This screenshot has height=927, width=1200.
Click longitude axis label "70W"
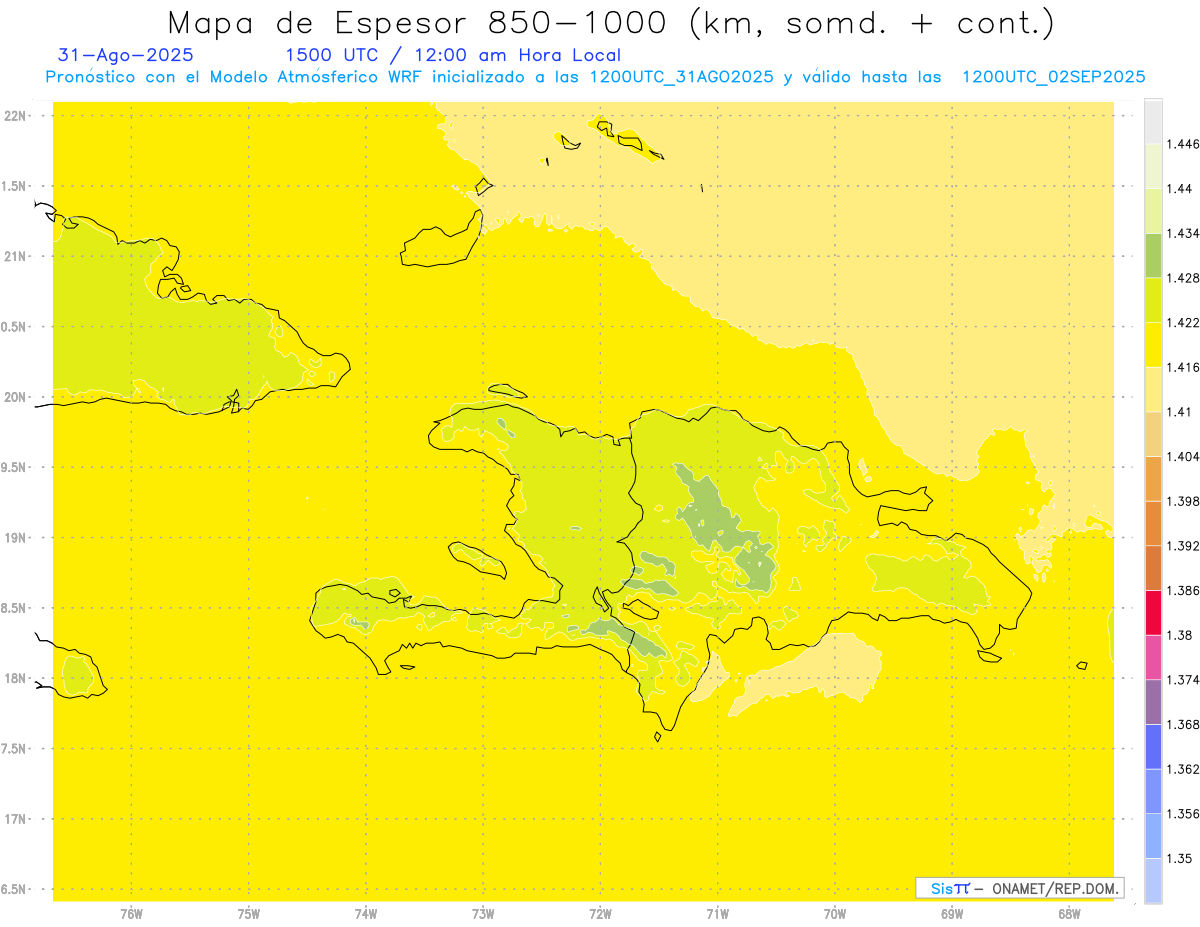coord(835,914)
